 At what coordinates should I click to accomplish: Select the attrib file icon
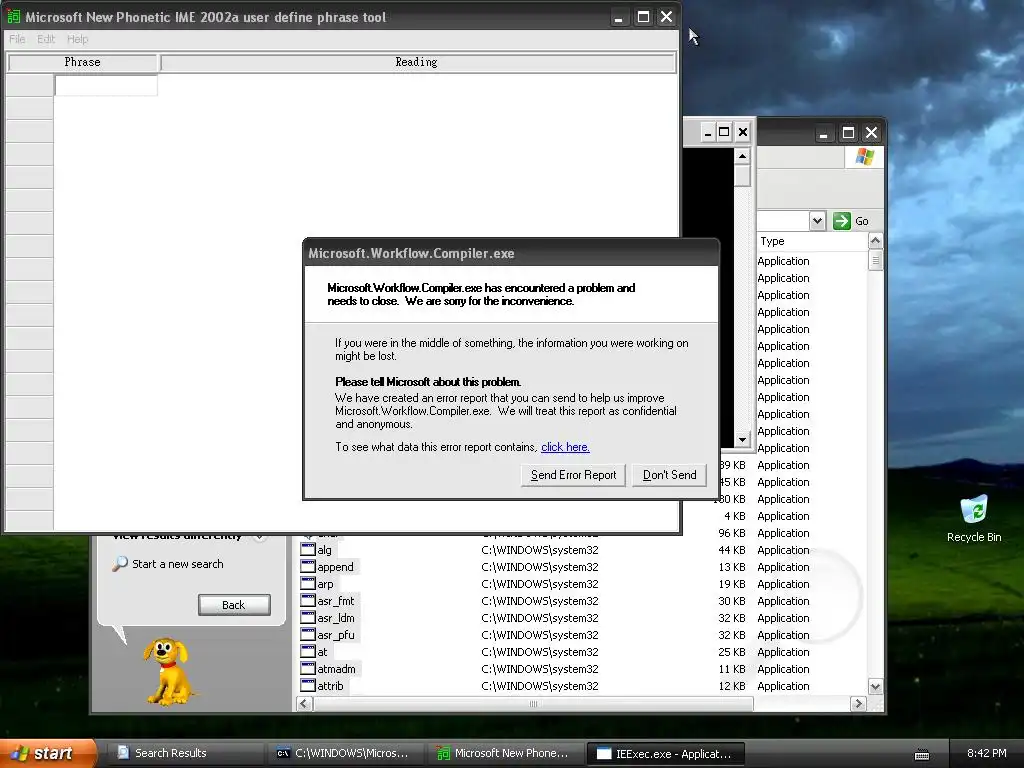click(308, 685)
